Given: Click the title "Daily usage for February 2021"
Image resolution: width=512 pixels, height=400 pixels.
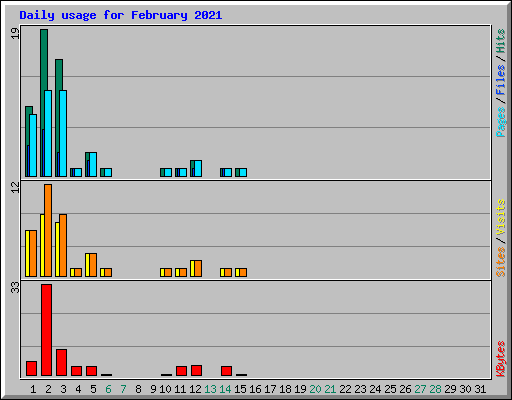Looking at the screenshot, I should pyautogui.click(x=121, y=15).
